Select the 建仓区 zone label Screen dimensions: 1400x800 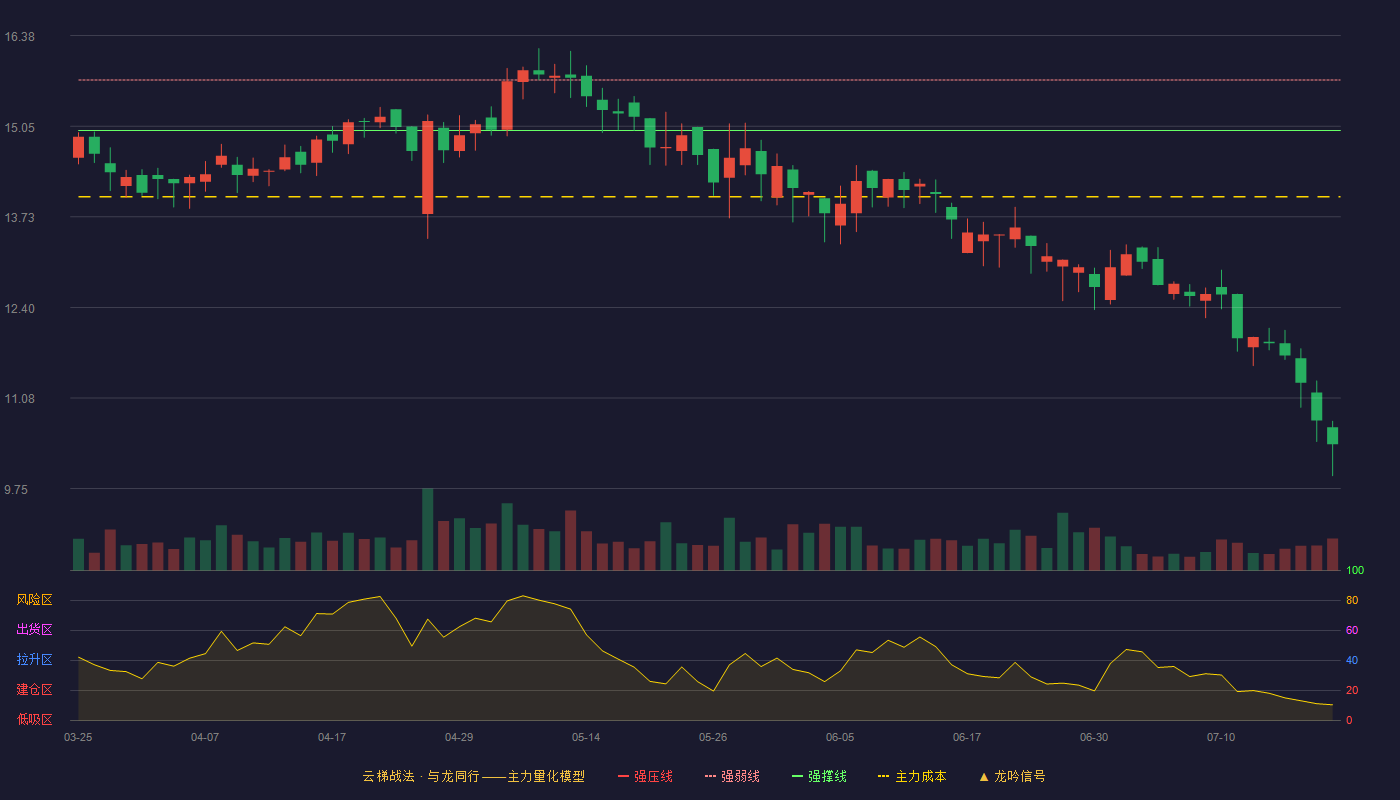coord(34,690)
